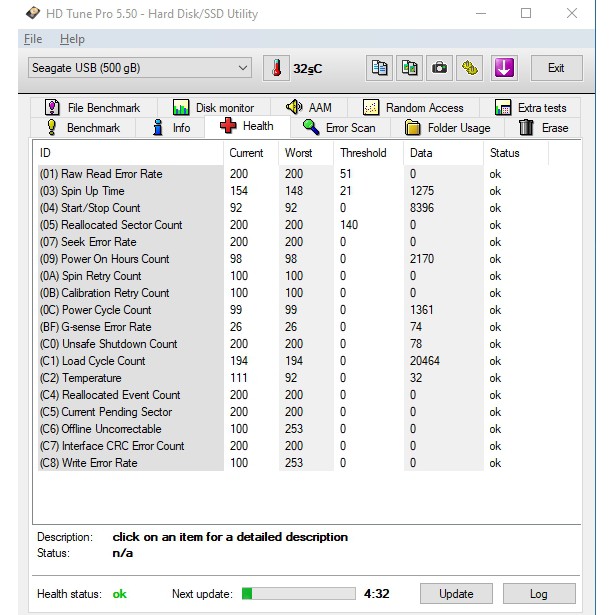Click the camera save screenshot icon
This screenshot has width=615, height=615.
439,68
